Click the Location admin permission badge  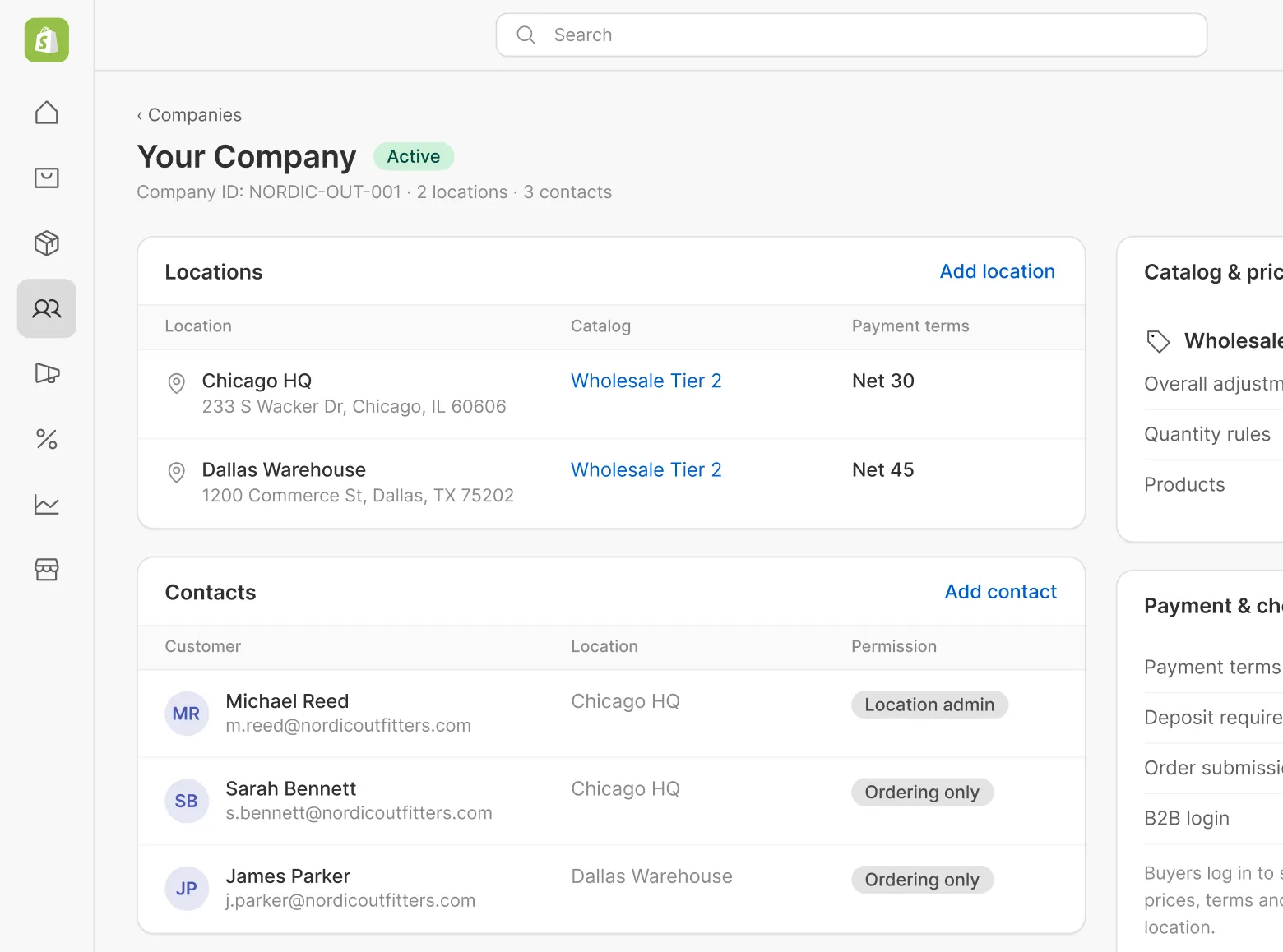click(929, 705)
